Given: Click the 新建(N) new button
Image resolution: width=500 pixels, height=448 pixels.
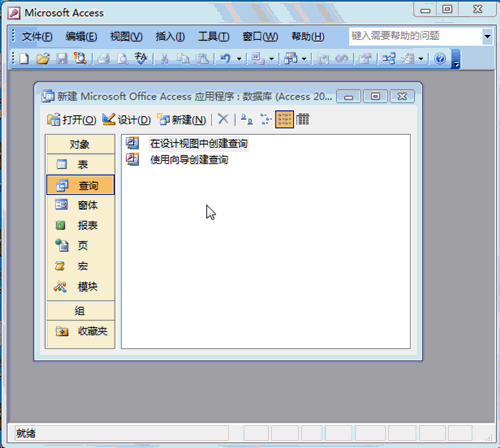Looking at the screenshot, I should click(182, 119).
